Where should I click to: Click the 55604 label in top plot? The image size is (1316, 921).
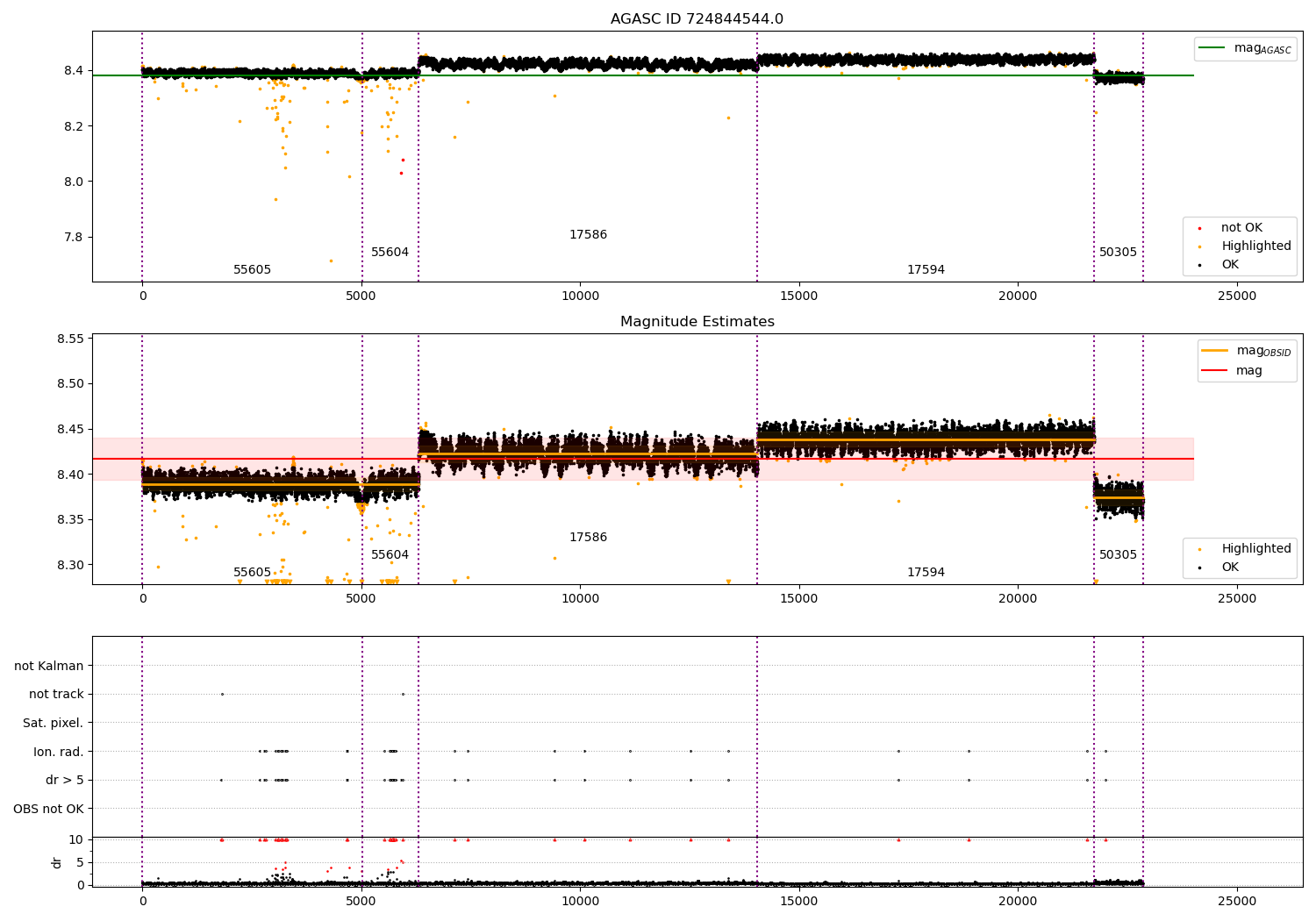tap(390, 253)
